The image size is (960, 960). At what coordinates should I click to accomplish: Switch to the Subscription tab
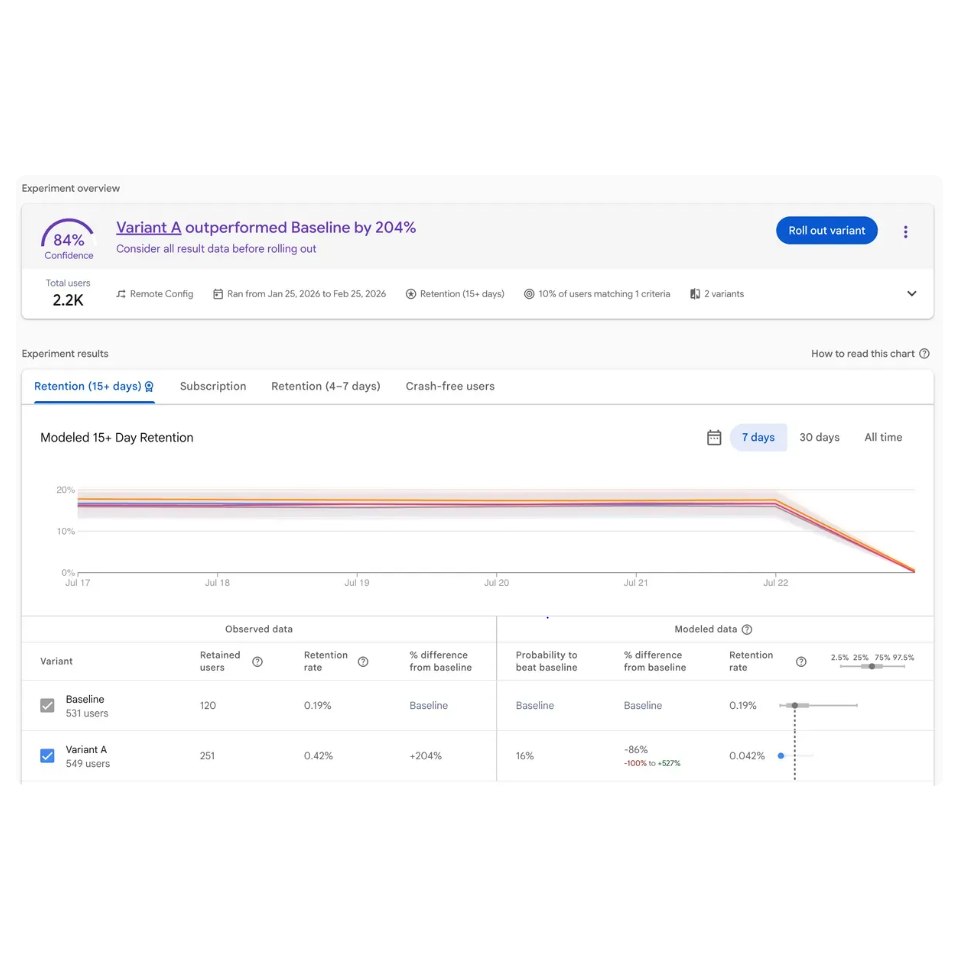tap(213, 386)
